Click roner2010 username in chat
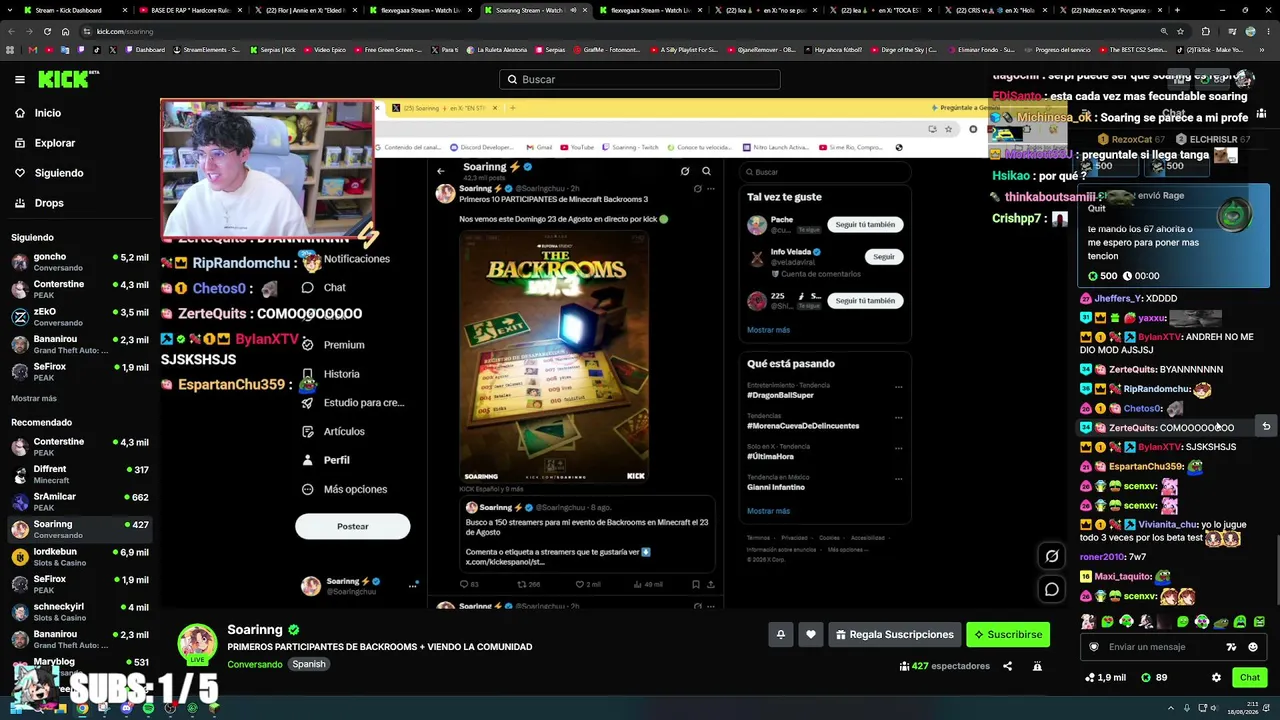The height and width of the screenshot is (720, 1280). 1101,557
